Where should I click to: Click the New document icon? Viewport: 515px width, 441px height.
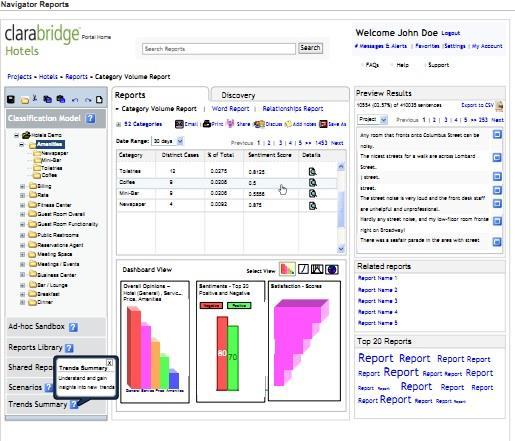click(x=99, y=100)
